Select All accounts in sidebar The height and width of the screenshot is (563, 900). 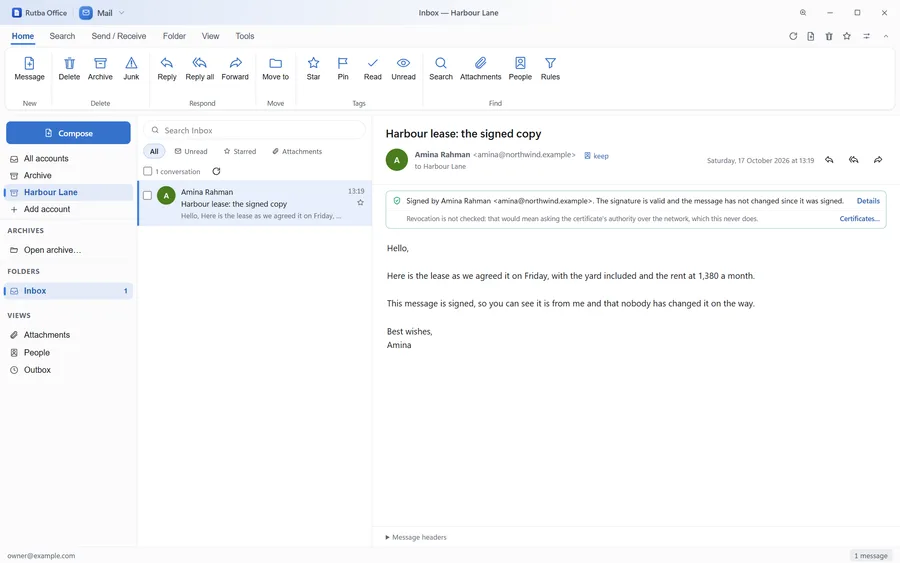pyautogui.click(x=68, y=158)
